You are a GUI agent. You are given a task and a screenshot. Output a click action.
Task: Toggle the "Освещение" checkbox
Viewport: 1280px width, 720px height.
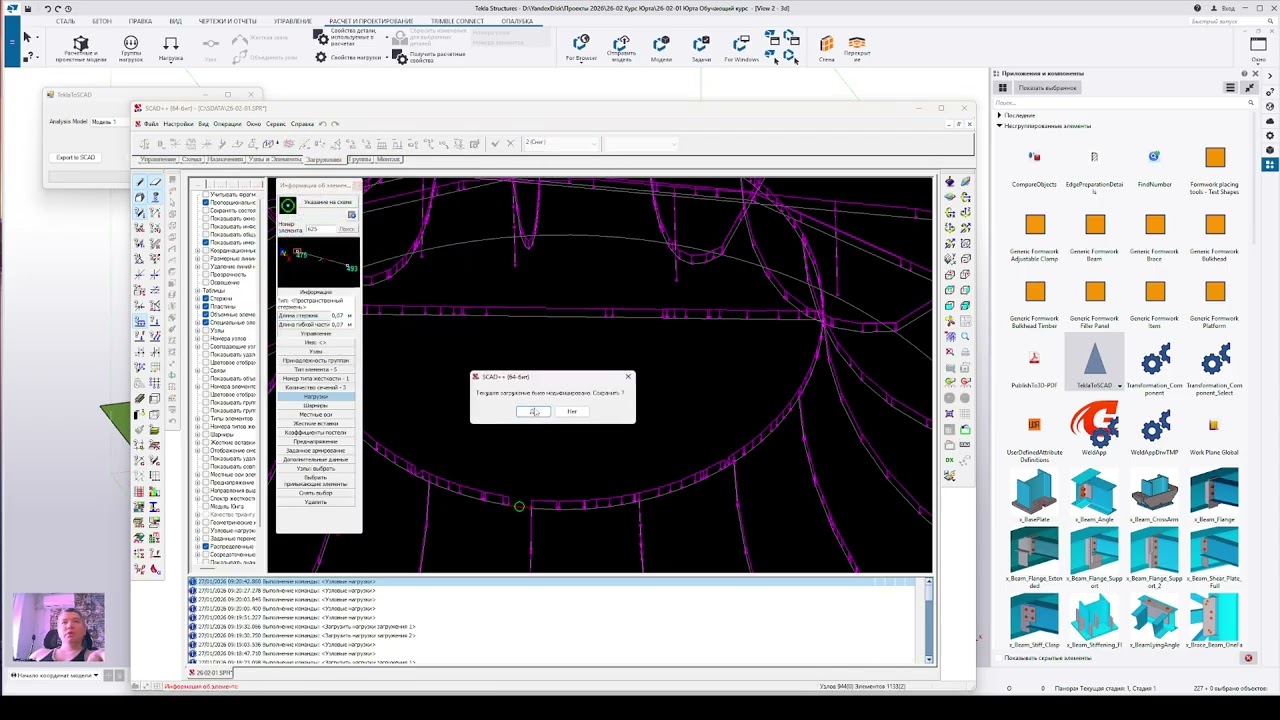pyautogui.click(x=206, y=283)
